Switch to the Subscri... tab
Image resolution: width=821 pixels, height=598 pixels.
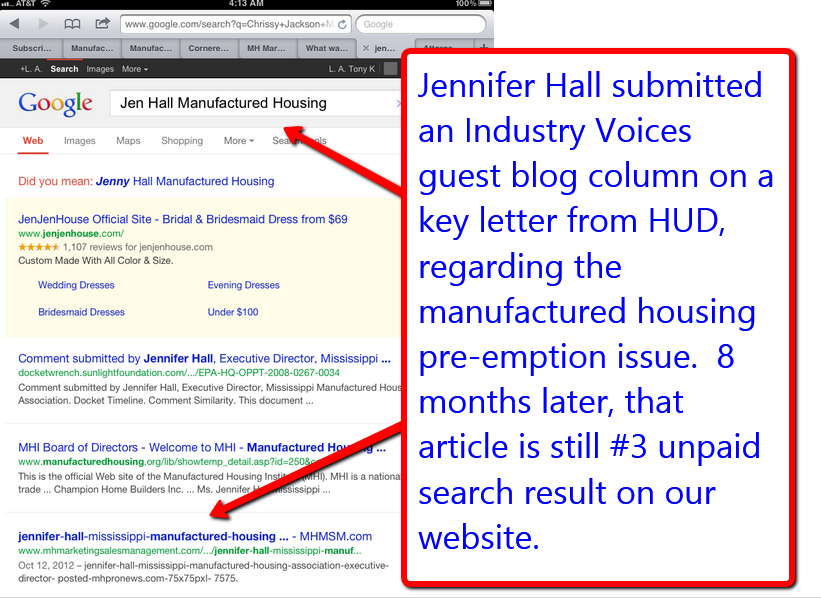tap(32, 48)
